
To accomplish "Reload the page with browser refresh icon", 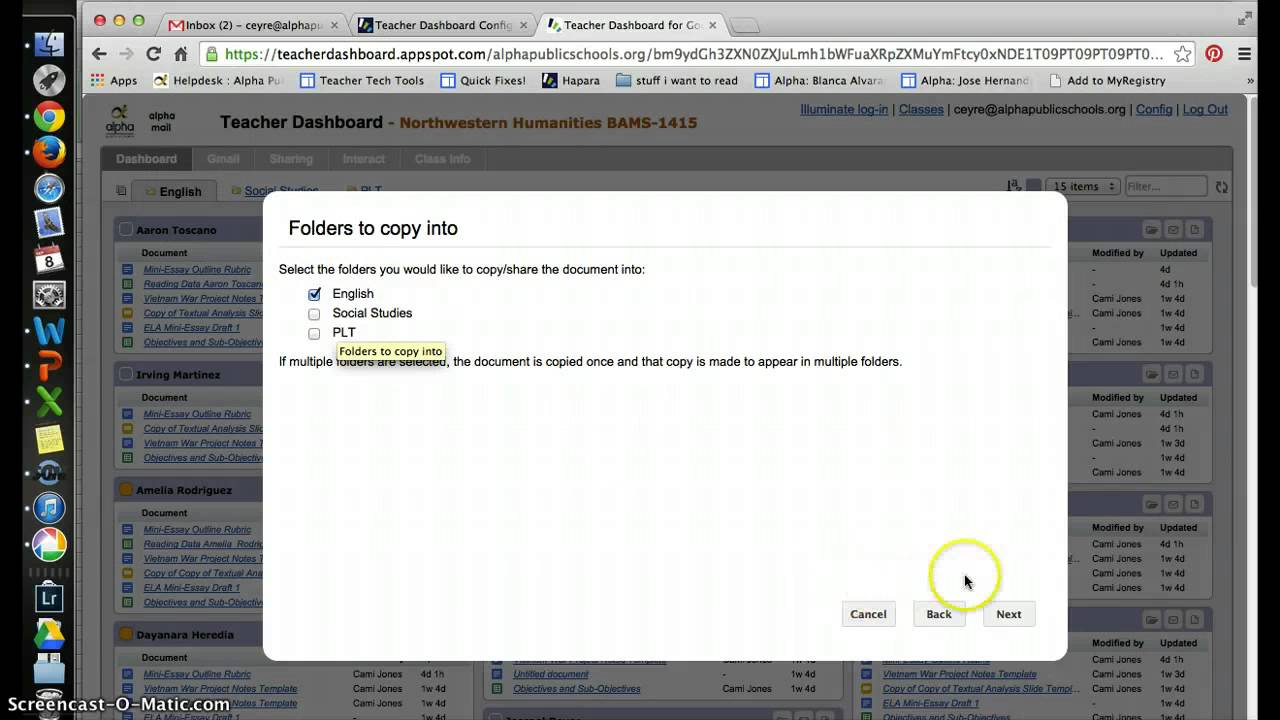I will (x=153, y=54).
